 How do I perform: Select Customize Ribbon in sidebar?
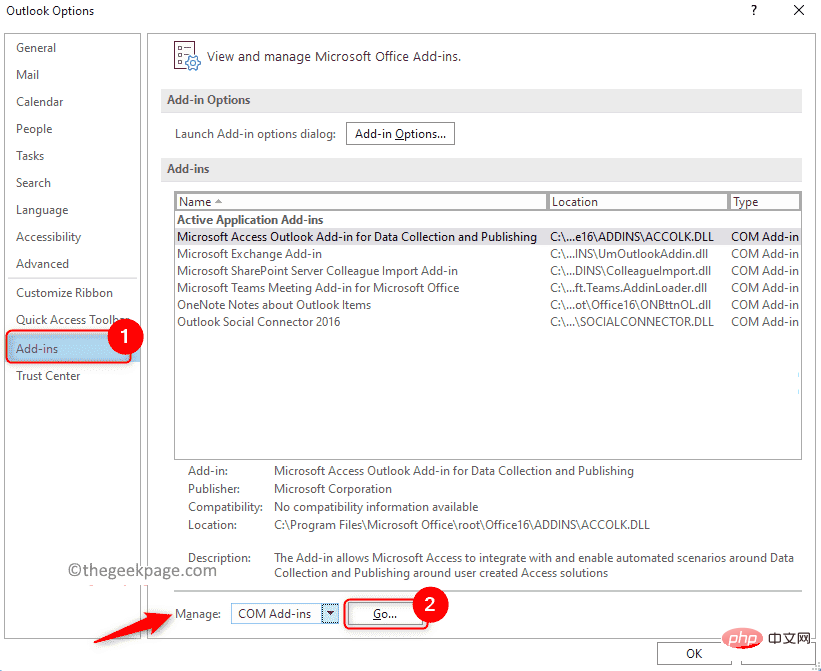(x=64, y=293)
